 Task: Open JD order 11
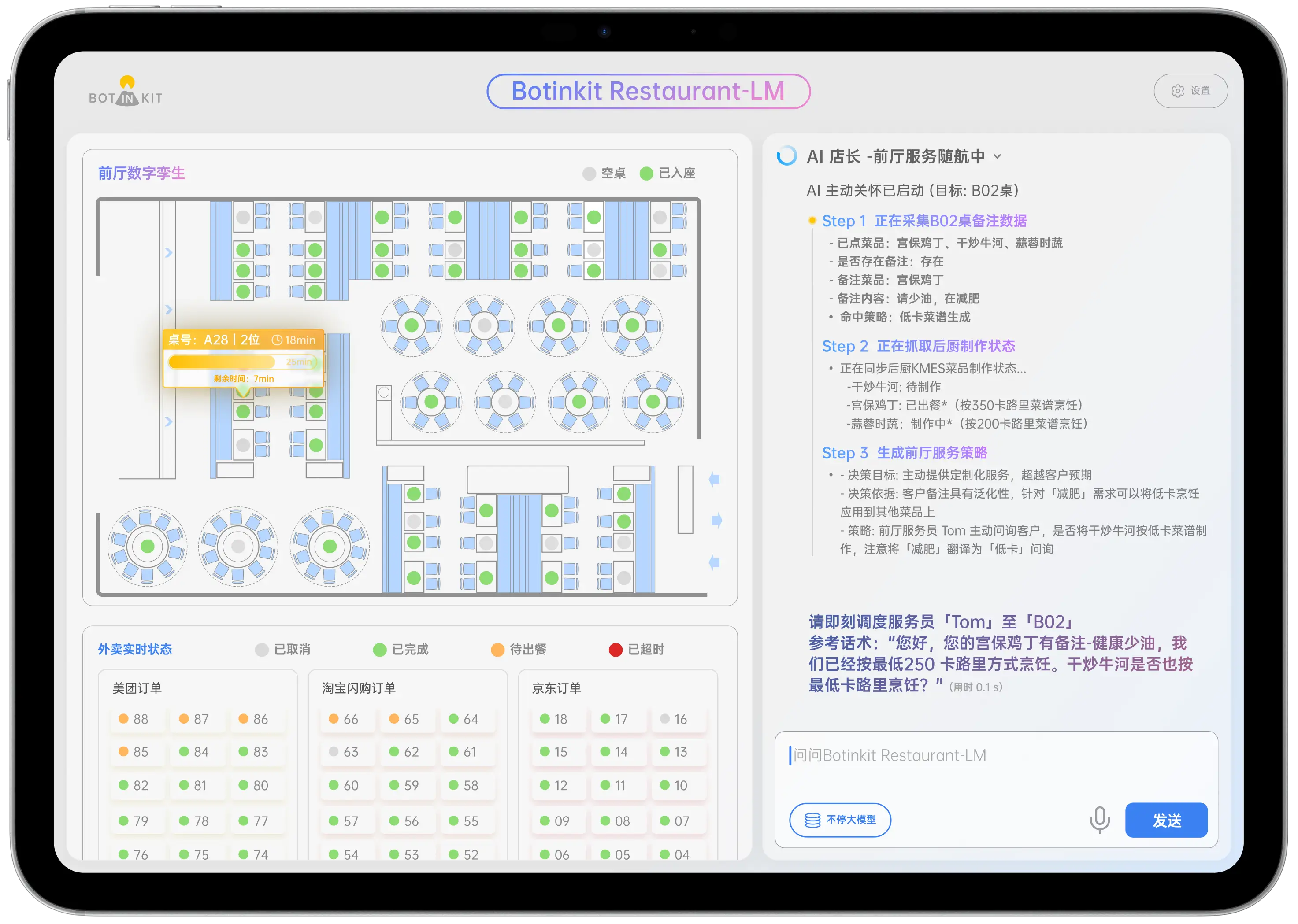pos(619,786)
